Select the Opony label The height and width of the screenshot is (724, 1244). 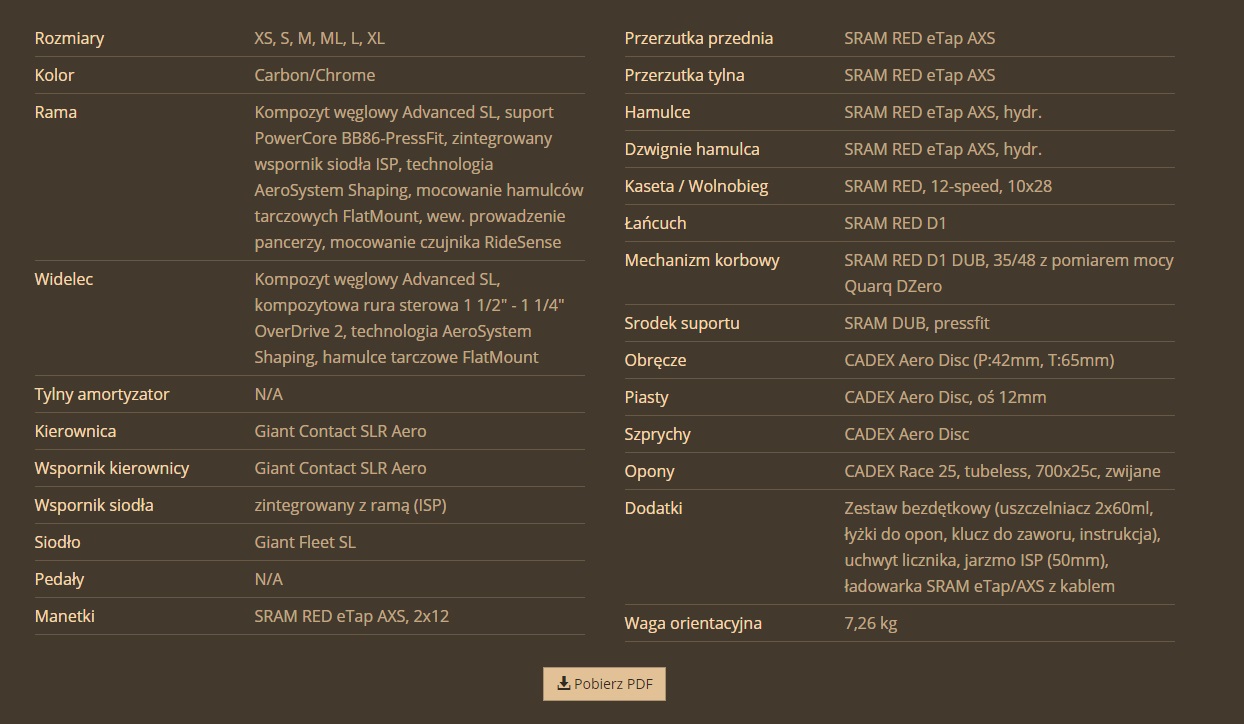(x=650, y=471)
